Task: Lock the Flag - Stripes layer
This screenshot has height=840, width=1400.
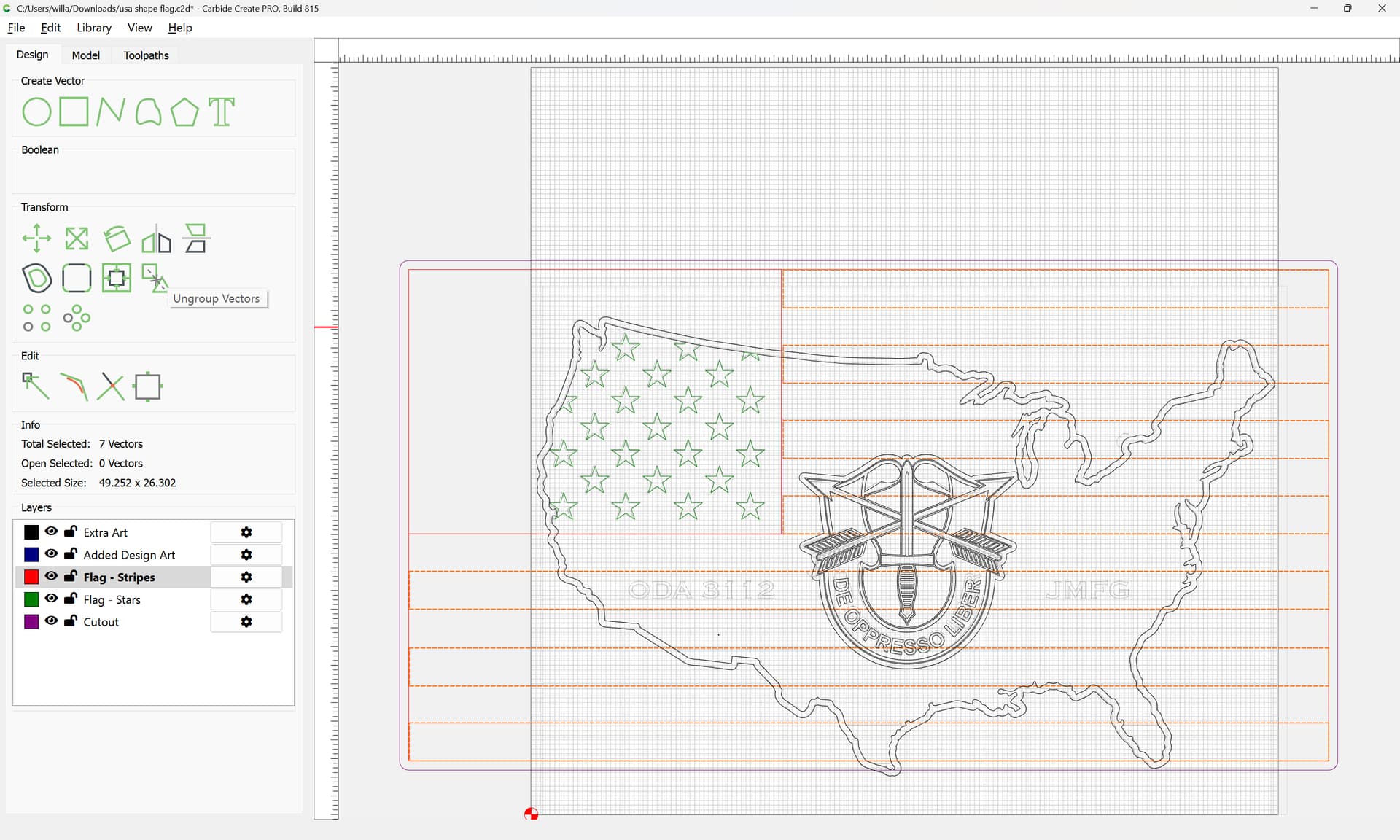Action: 71,576
